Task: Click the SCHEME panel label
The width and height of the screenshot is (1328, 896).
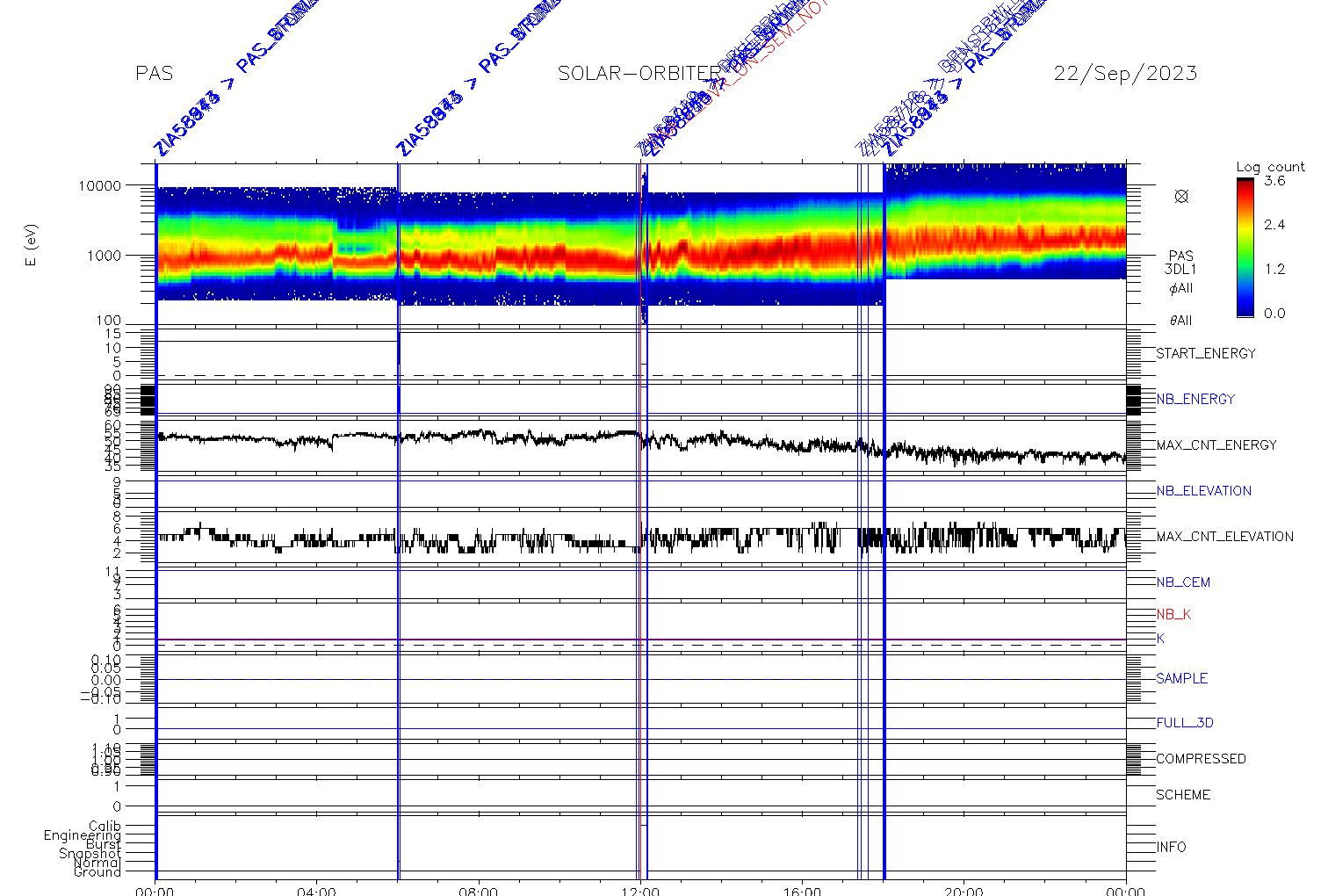Action: pos(1183,794)
